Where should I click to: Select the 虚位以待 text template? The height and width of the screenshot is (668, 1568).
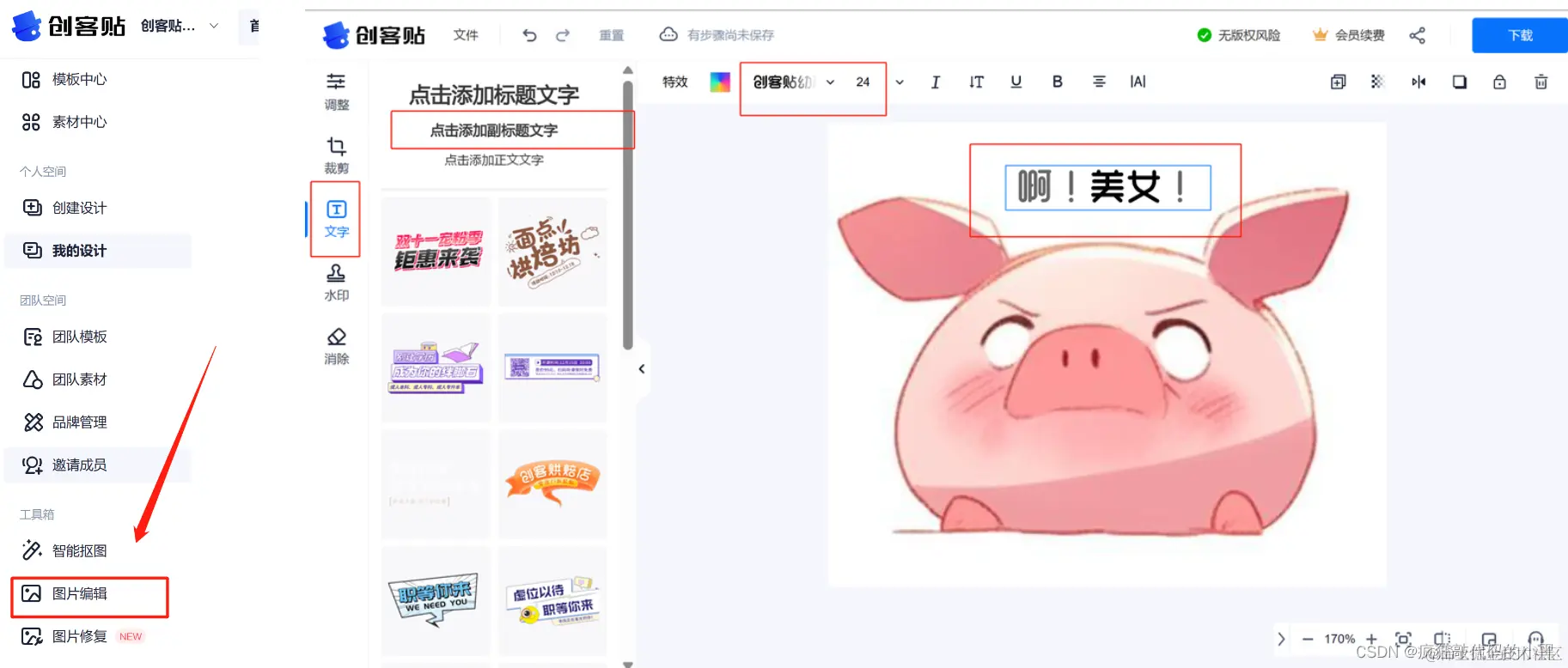click(552, 600)
